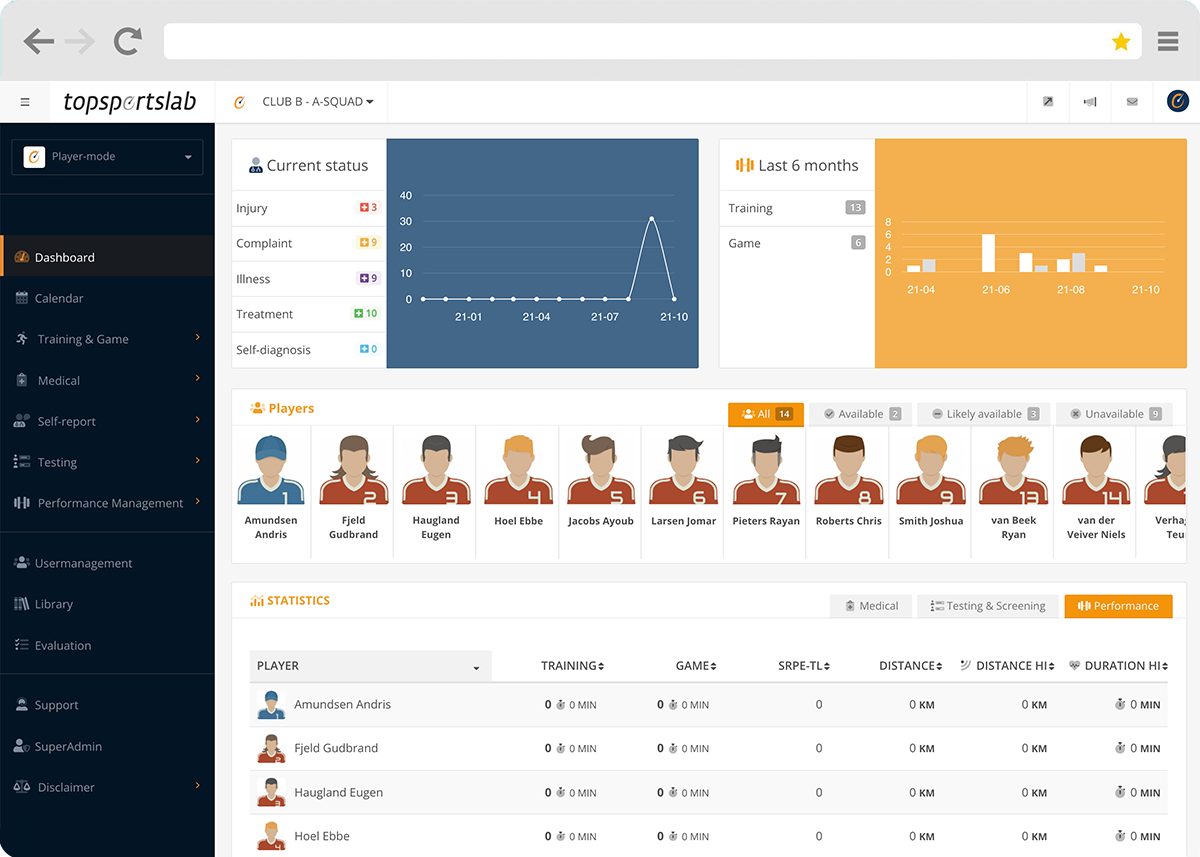Image resolution: width=1200 pixels, height=857 pixels.
Task: Sort table by TRAINING column
Action: (x=572, y=666)
